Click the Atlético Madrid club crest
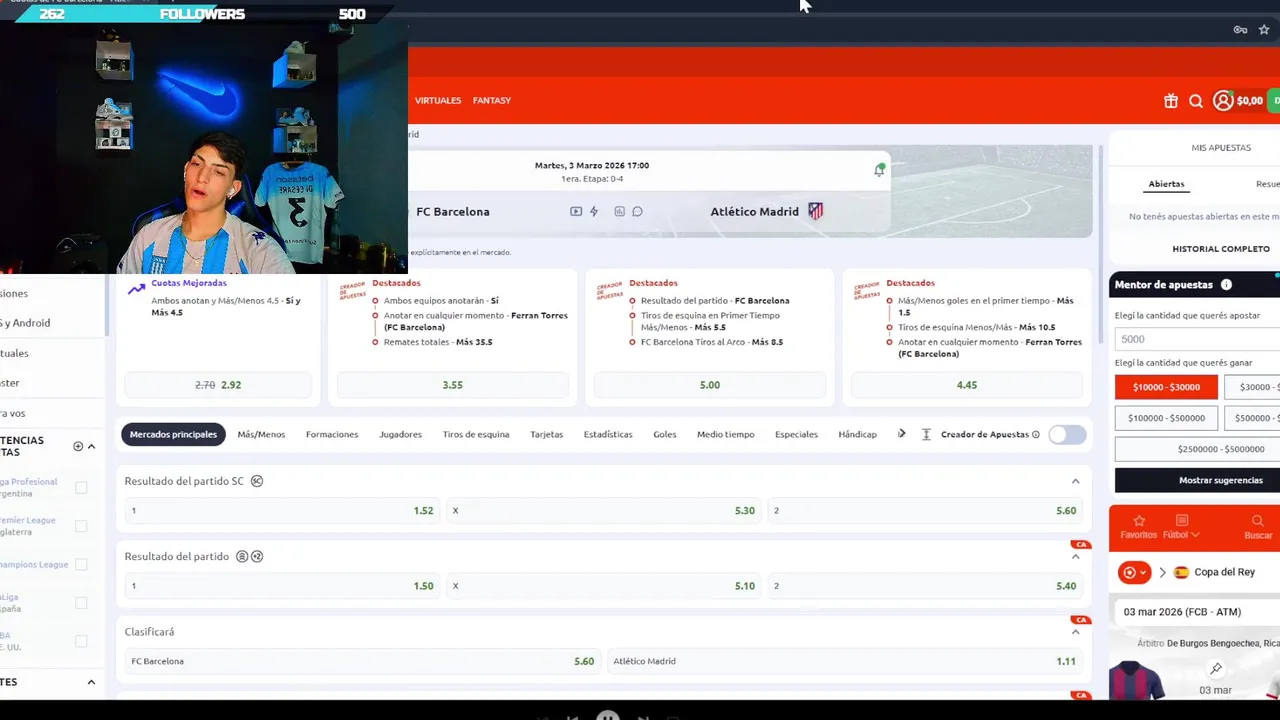Viewport: 1280px width, 720px height. [816, 211]
